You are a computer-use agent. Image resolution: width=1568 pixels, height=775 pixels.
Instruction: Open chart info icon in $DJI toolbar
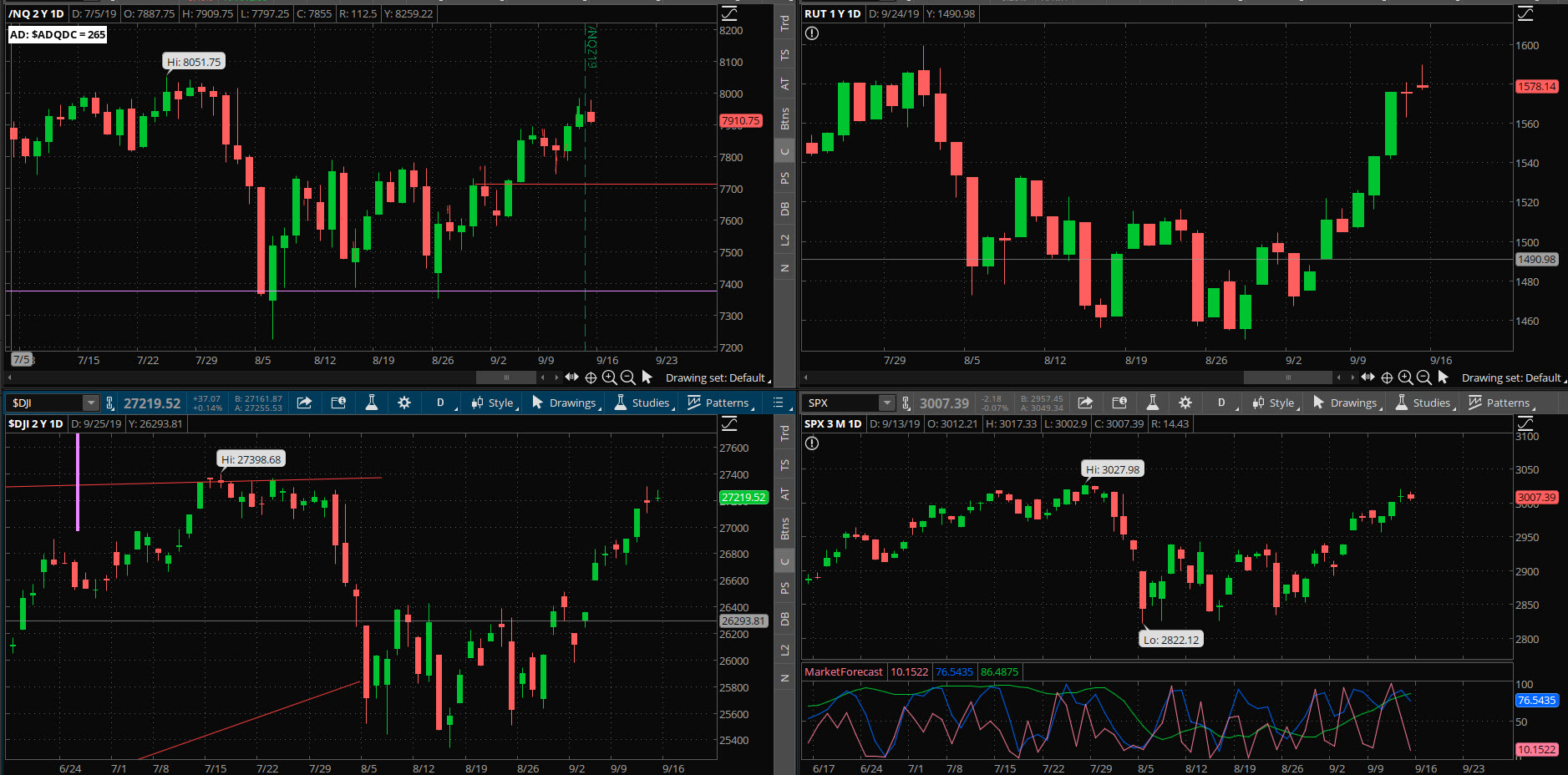(x=338, y=403)
